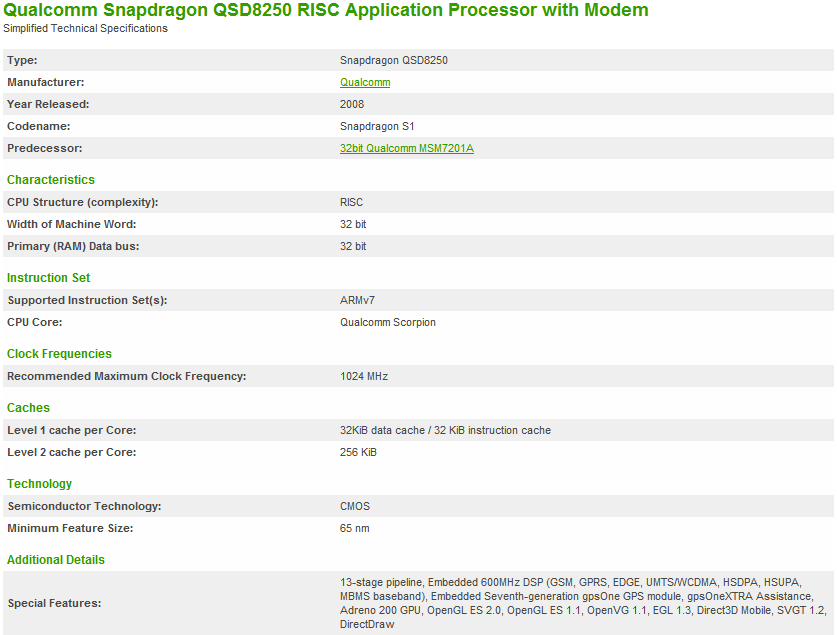Select the Qualcomm Scorpion value
This screenshot has width=837, height=635.
pyautogui.click(x=388, y=322)
